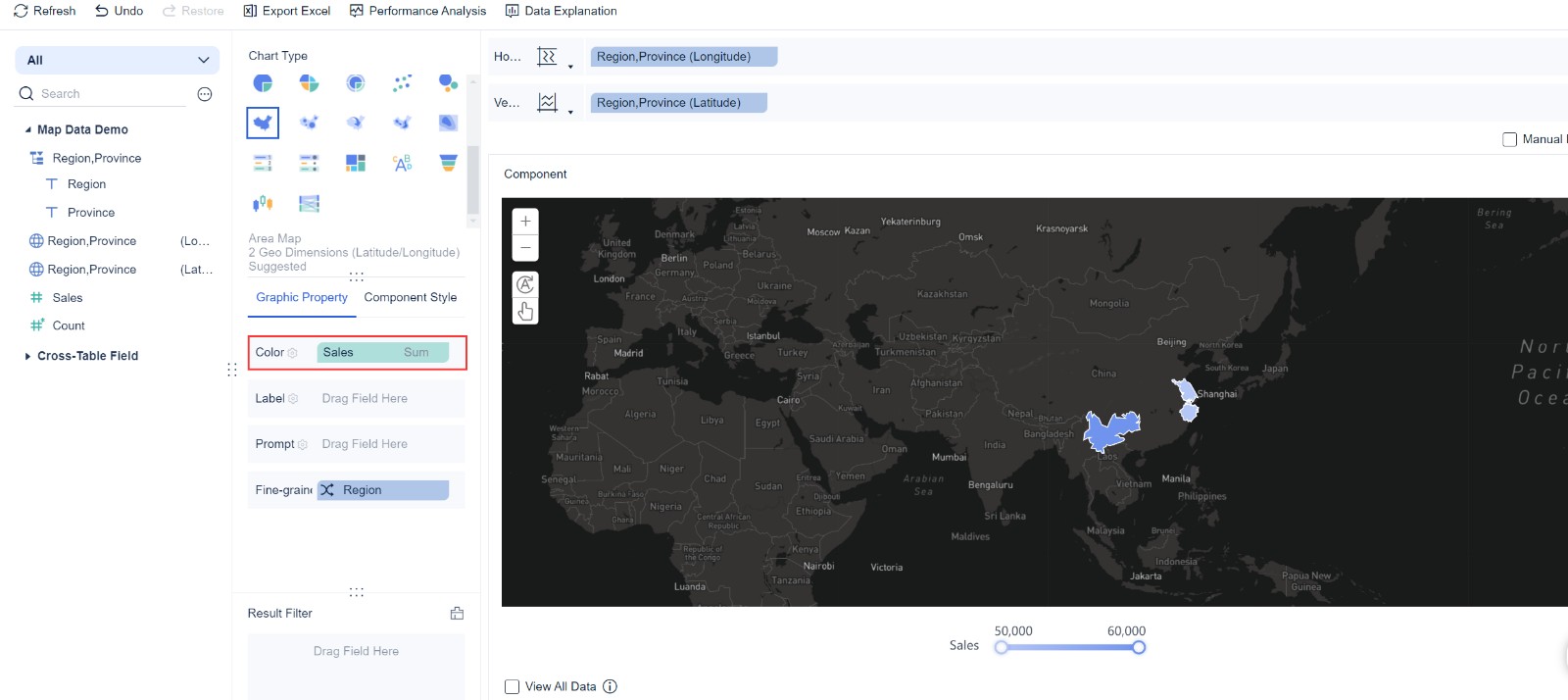Open the Label property gear settings
The image size is (1568, 700).
[x=293, y=399]
